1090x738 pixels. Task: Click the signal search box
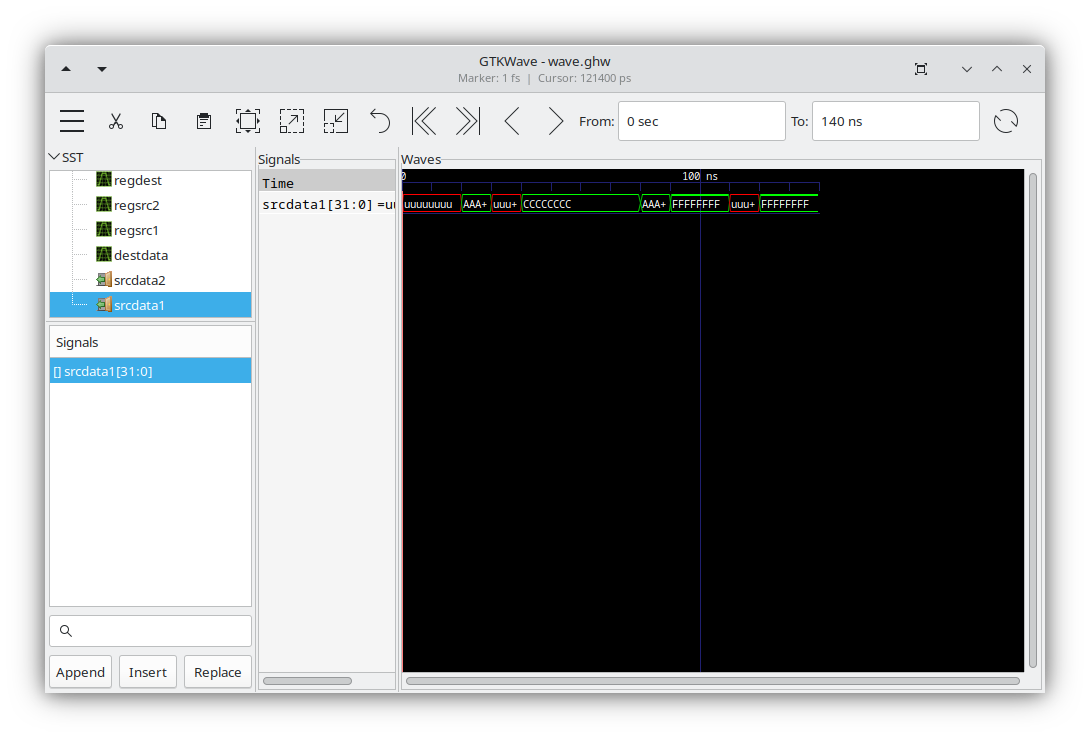[150, 631]
